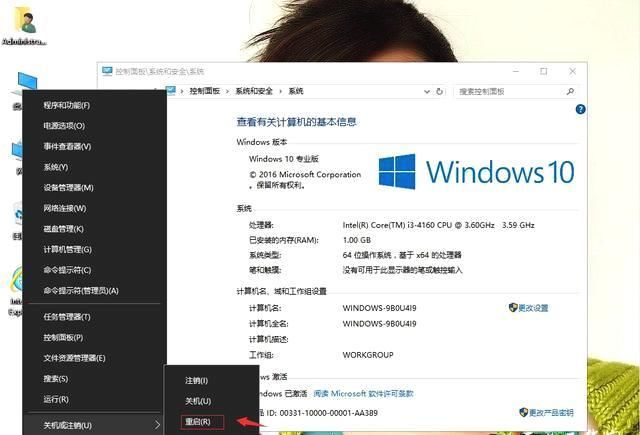Open 阅读 Microsoft 软件许可条款 link

coord(363,394)
